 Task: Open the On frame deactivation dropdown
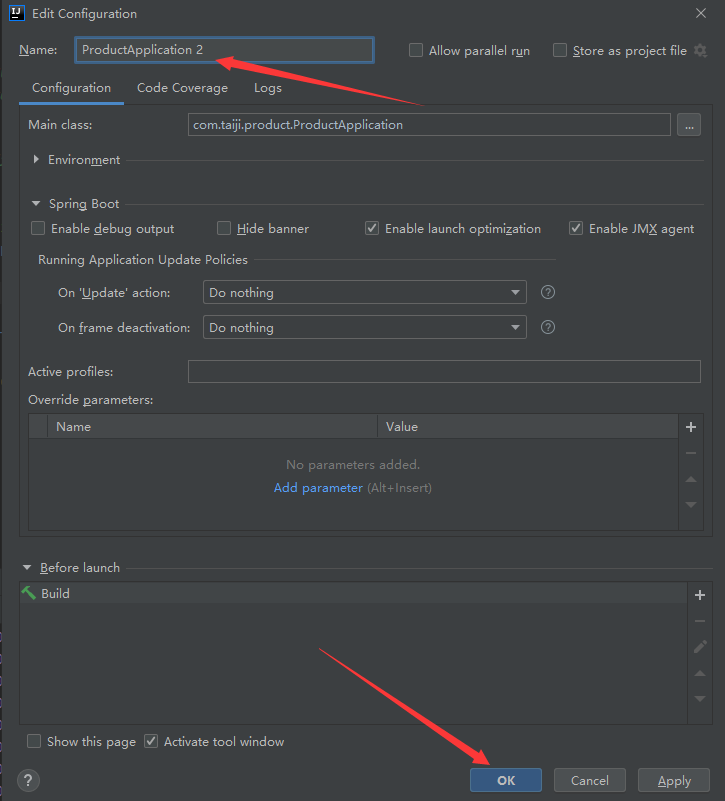[x=365, y=327]
